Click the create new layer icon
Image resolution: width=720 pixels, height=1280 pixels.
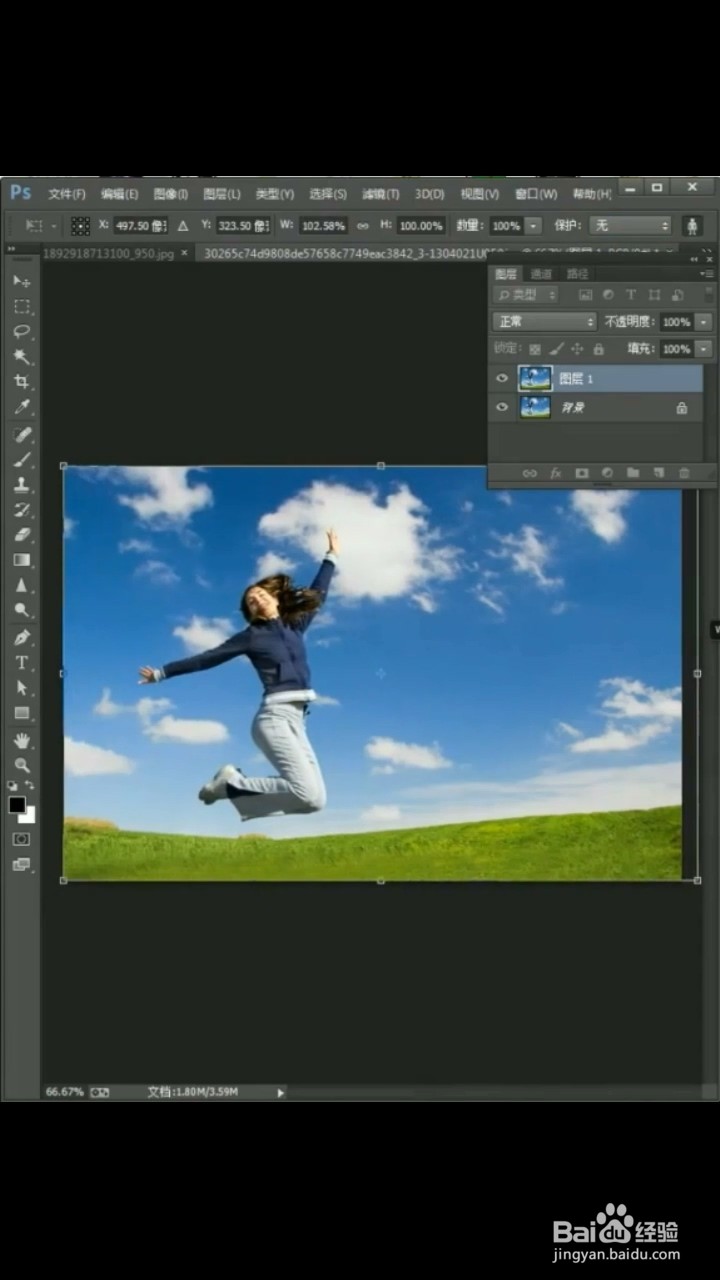pyautogui.click(x=658, y=473)
